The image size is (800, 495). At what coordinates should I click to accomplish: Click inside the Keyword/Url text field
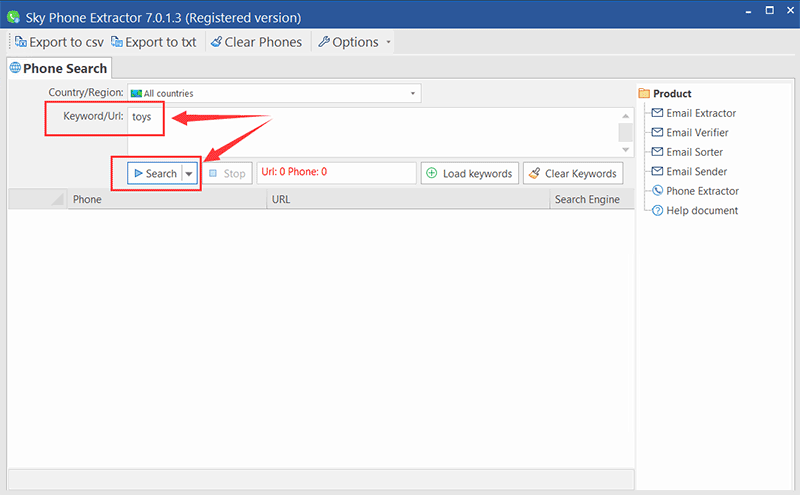click(370, 130)
